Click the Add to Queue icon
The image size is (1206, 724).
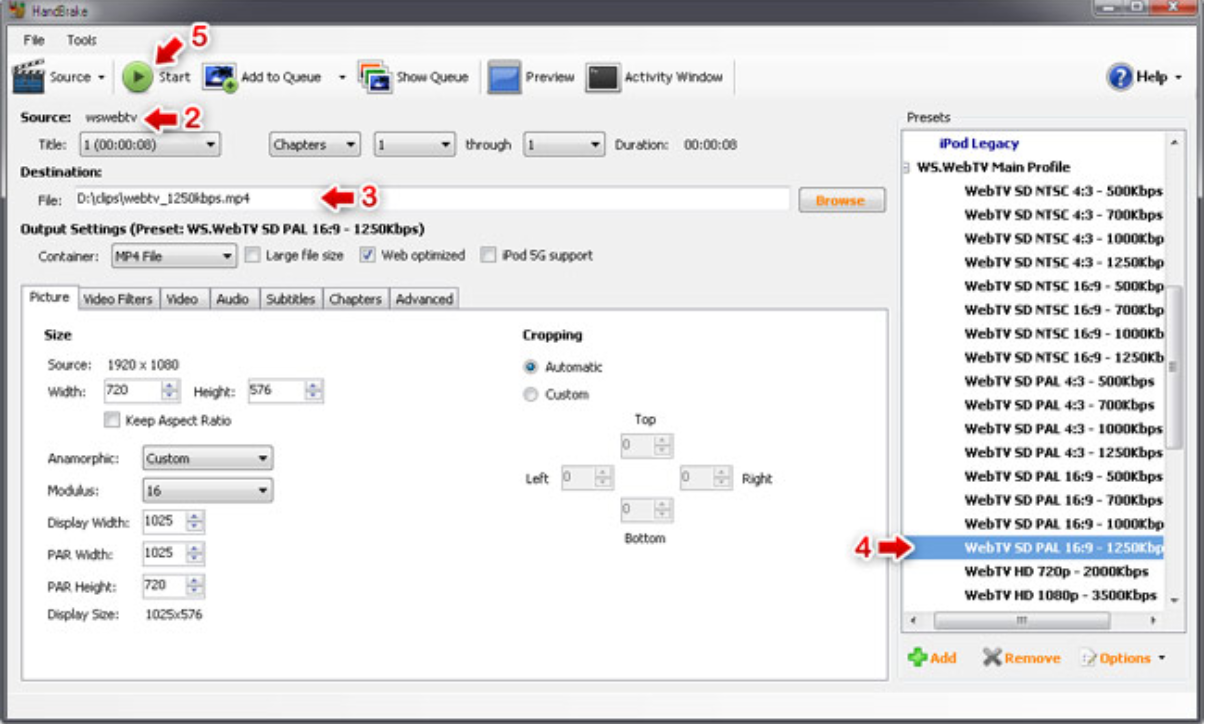219,78
